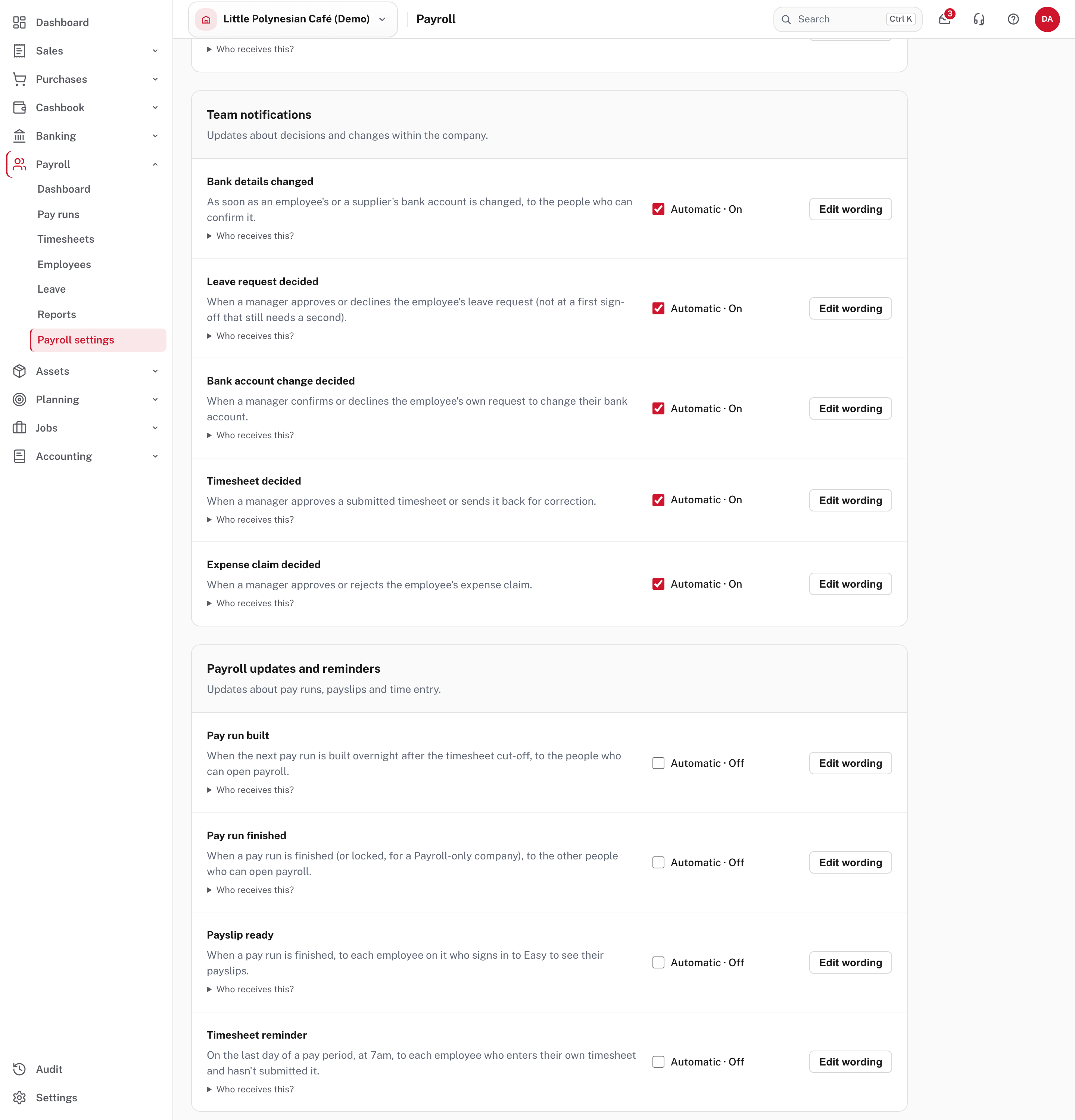Click the Banking building icon

coord(19,136)
